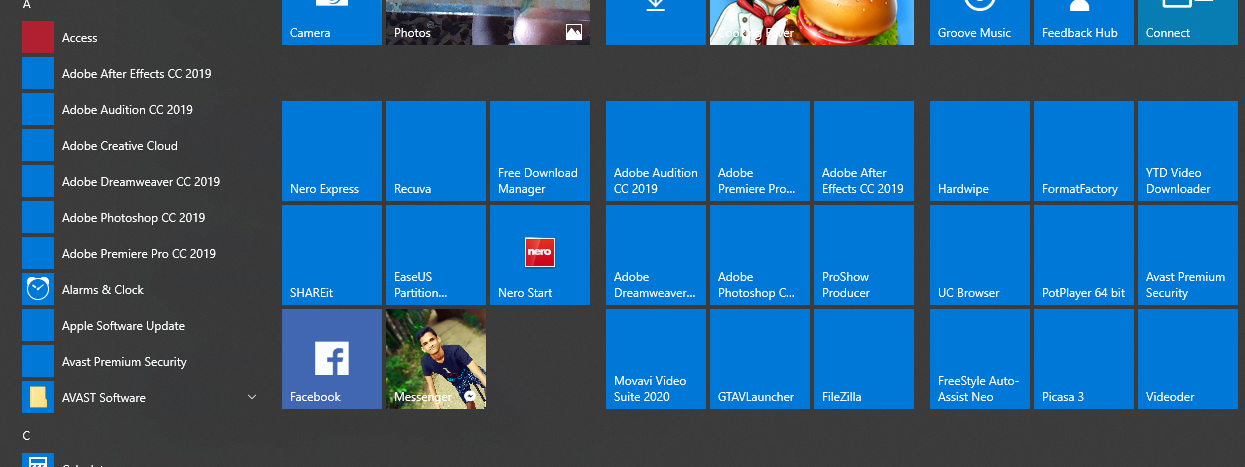Open the Videoder tile
Screen dimensions: 1245x467
(x=1188, y=359)
